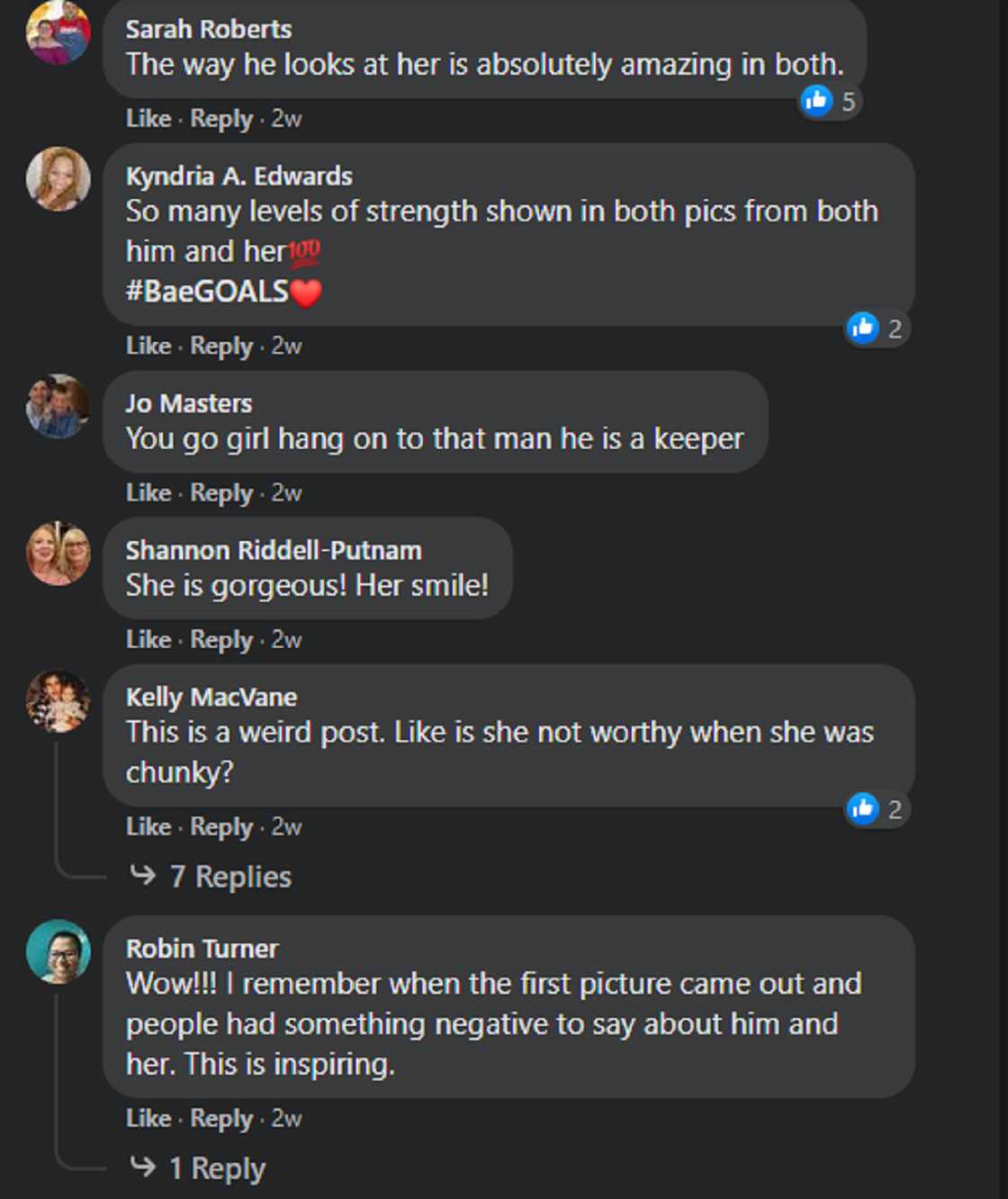Reply to Kelly MacVane's comment
Screen dimensions: 1008x1199
click(x=221, y=826)
